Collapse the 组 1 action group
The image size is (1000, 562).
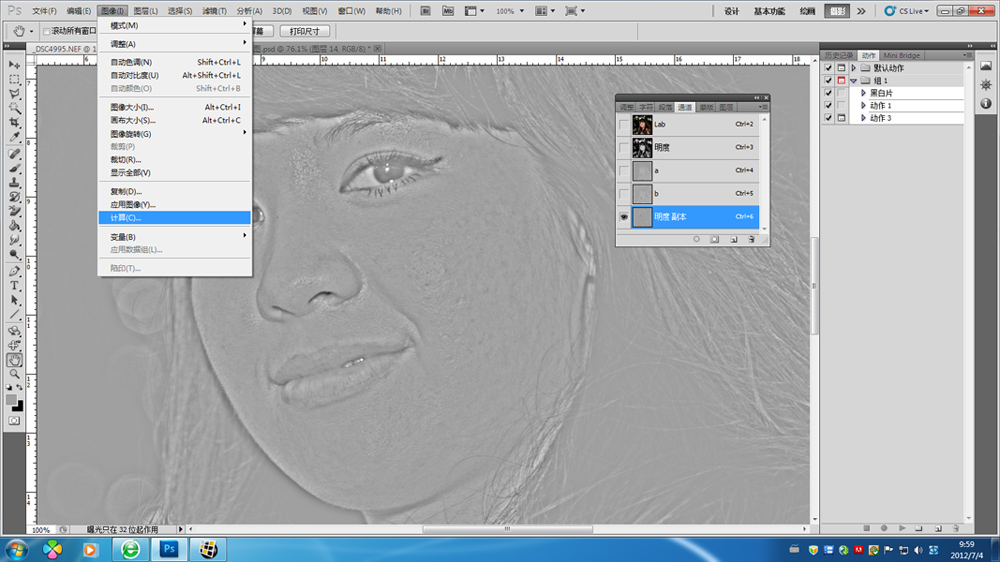pos(853,81)
